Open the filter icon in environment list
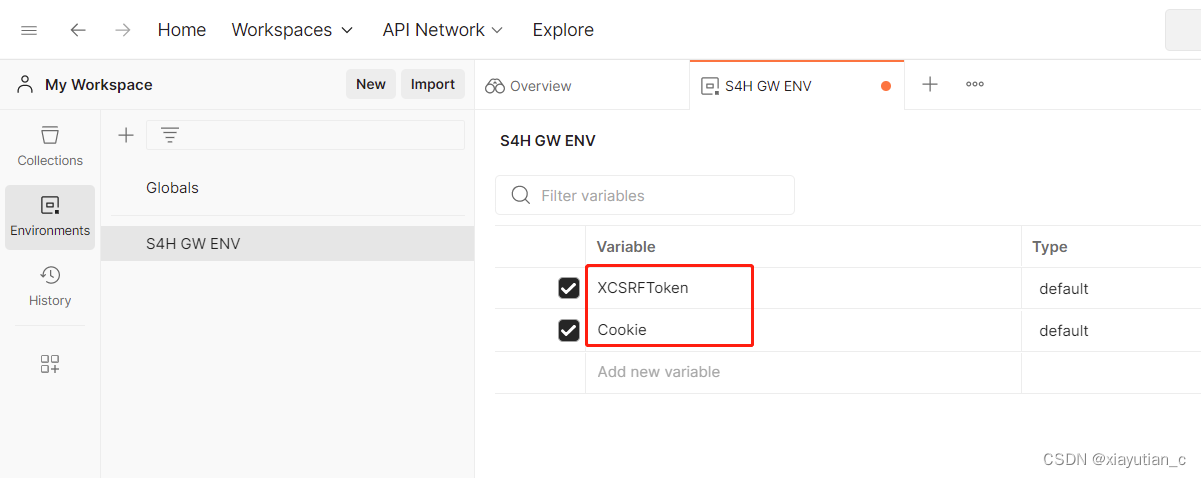The image size is (1201, 478). pyautogui.click(x=170, y=135)
